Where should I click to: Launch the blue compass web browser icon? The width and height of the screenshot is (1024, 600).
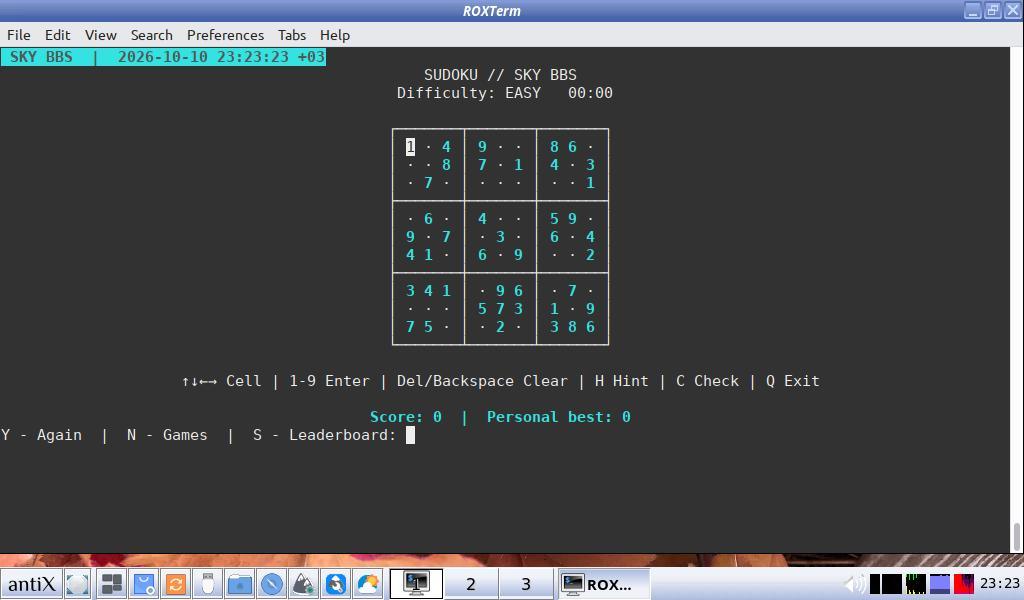click(272, 584)
